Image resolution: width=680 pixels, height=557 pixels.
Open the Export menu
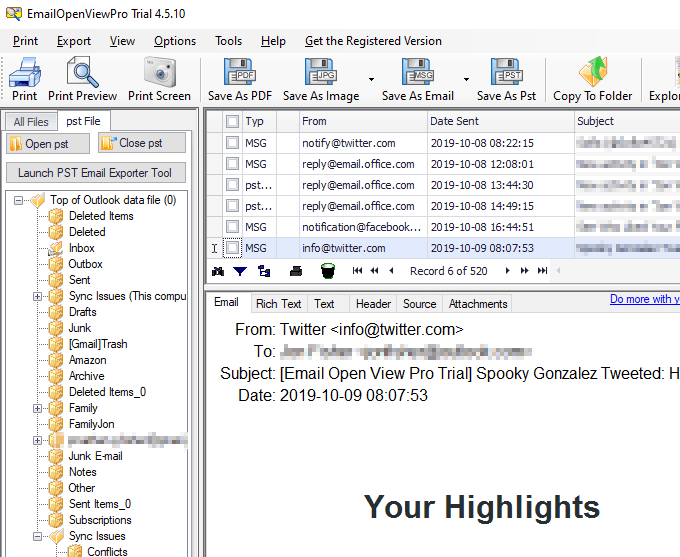[74, 41]
